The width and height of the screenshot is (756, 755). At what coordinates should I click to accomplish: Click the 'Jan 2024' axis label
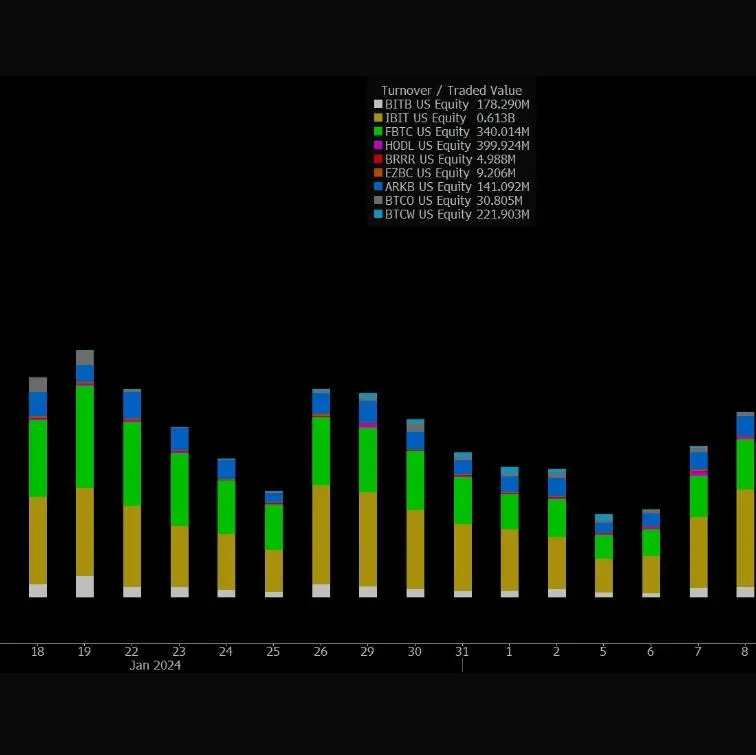(x=155, y=665)
